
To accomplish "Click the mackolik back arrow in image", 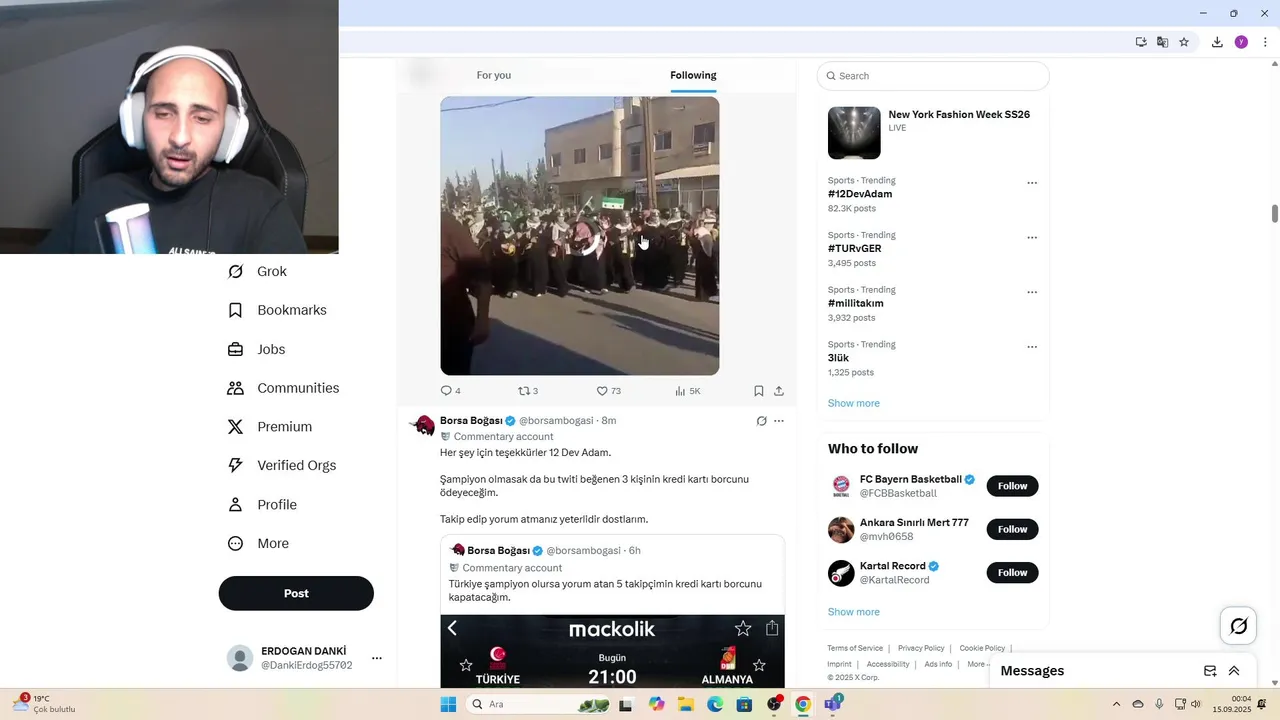I will (x=452, y=628).
